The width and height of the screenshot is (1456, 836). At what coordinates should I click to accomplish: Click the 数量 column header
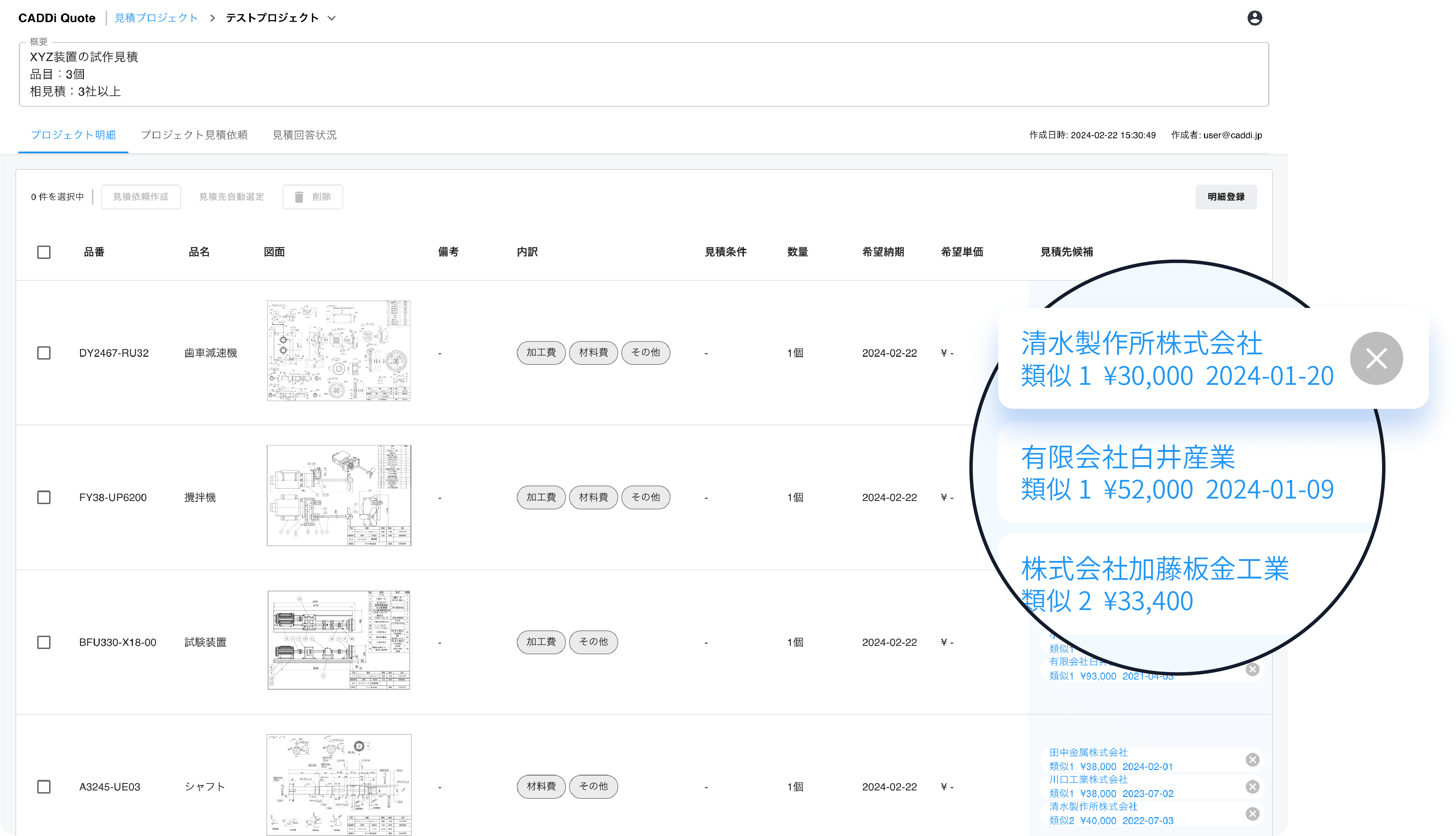coord(797,252)
